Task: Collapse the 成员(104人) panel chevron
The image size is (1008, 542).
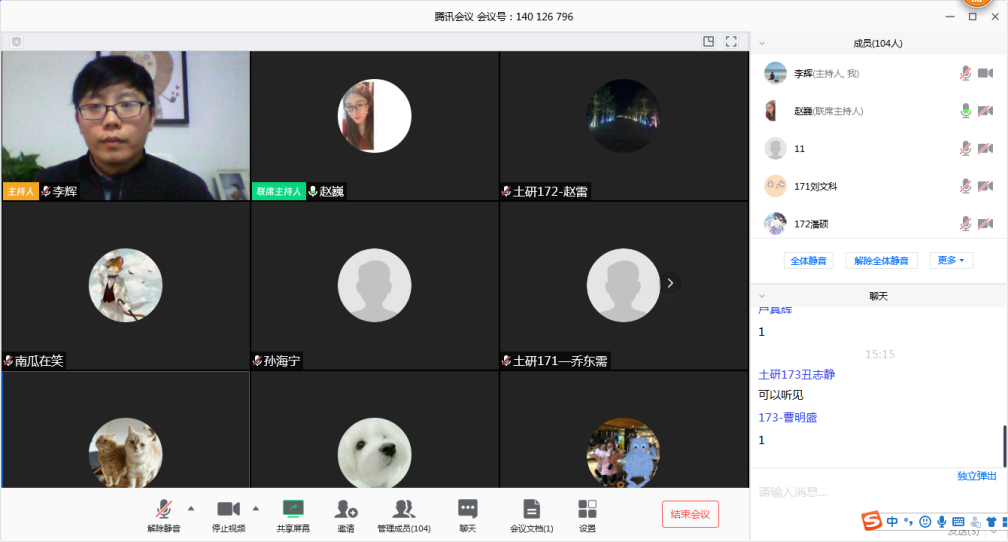Action: pyautogui.click(x=762, y=44)
